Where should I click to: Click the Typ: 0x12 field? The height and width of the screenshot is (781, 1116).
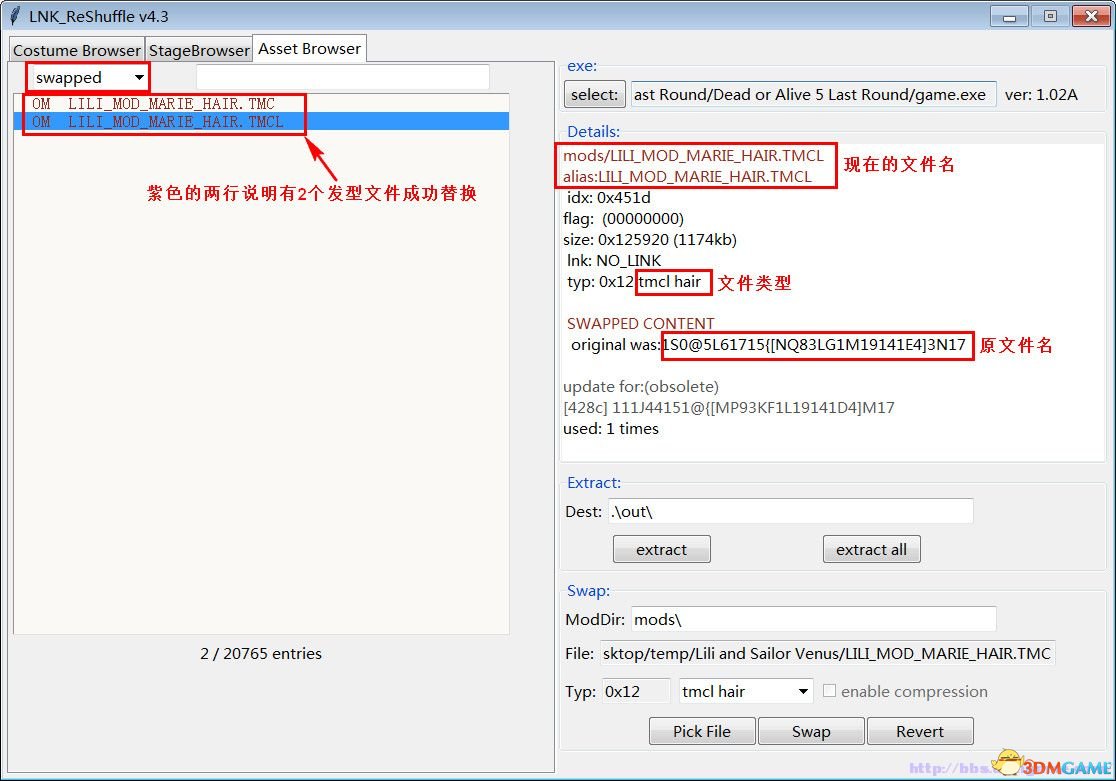[636, 691]
